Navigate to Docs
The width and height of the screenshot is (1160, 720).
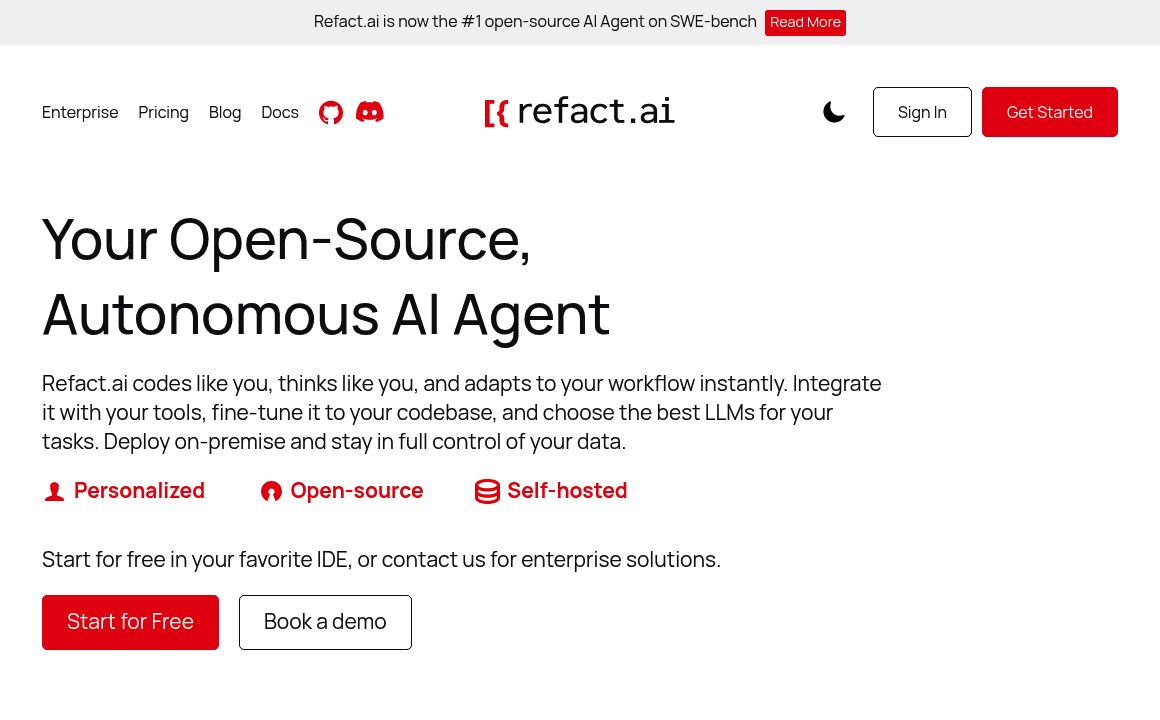pyautogui.click(x=280, y=112)
